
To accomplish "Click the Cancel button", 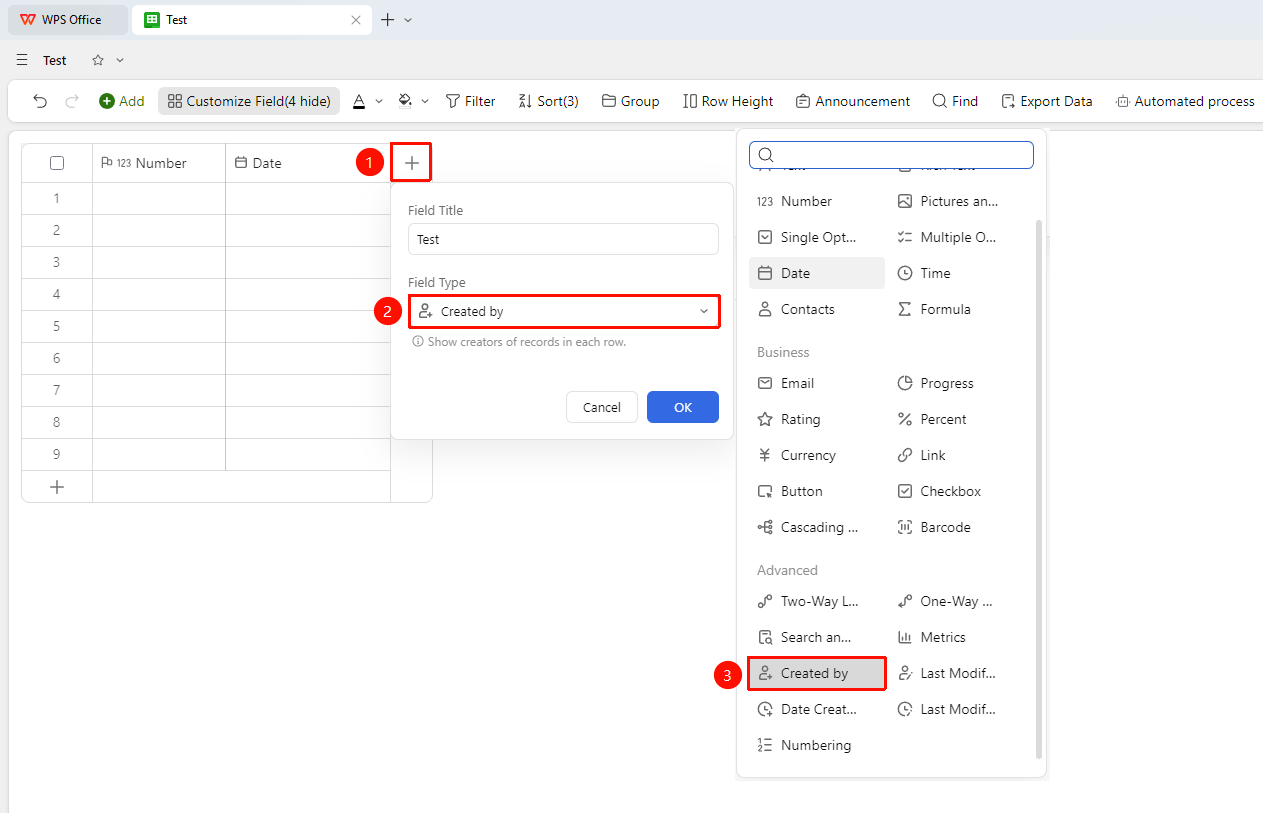I will (602, 407).
